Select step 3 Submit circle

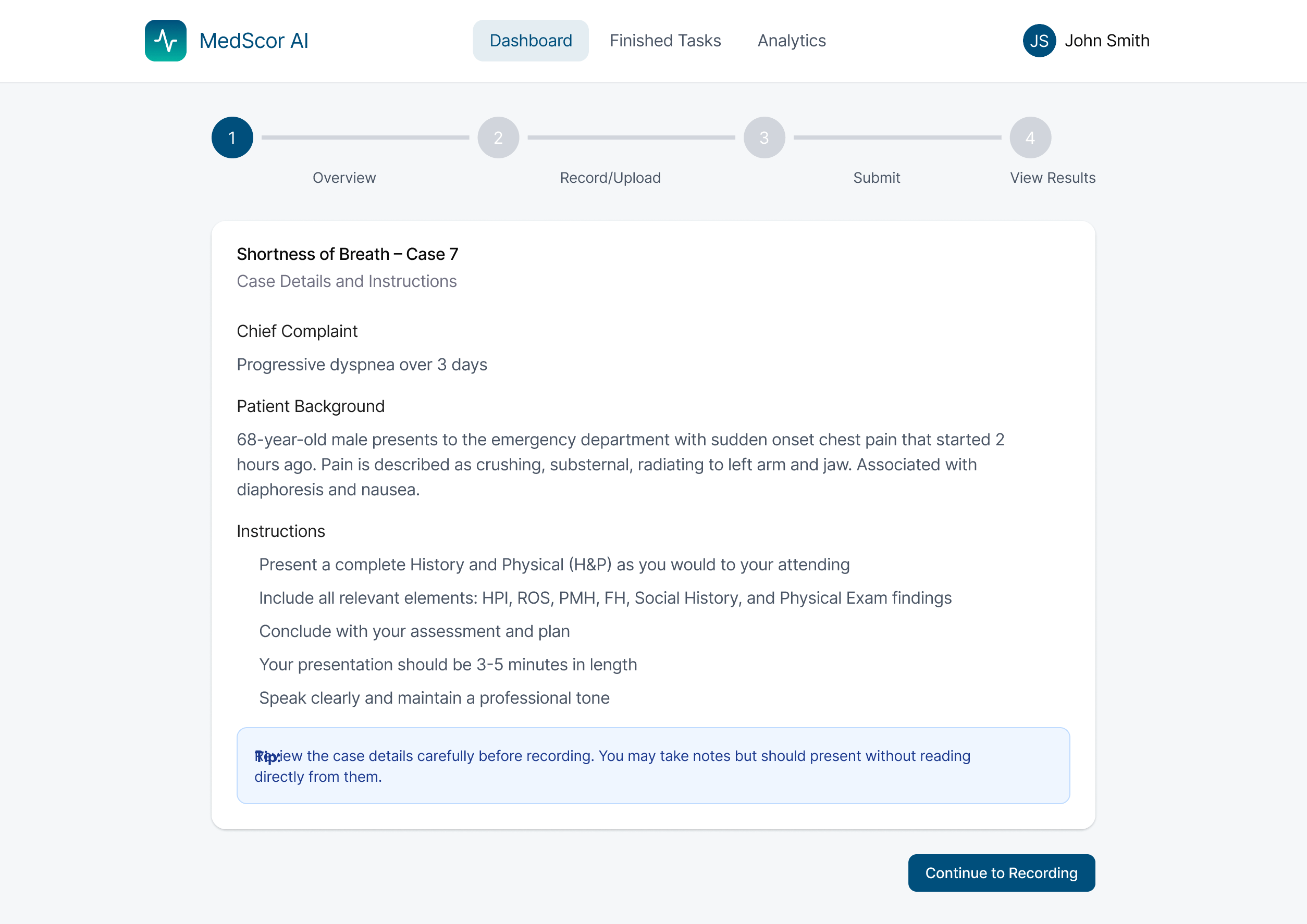pyautogui.click(x=764, y=137)
